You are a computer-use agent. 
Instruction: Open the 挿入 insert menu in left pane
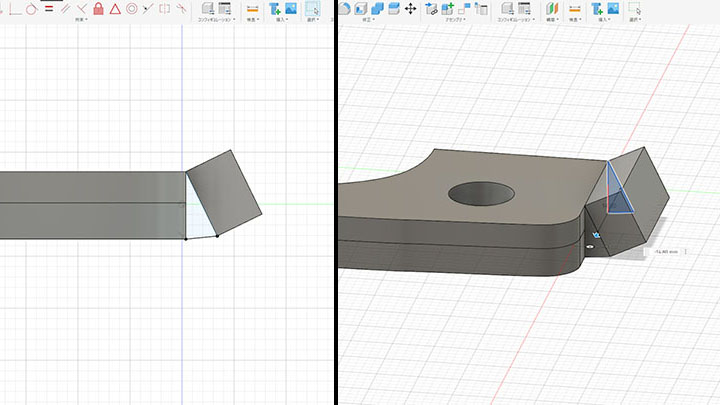[x=282, y=19]
